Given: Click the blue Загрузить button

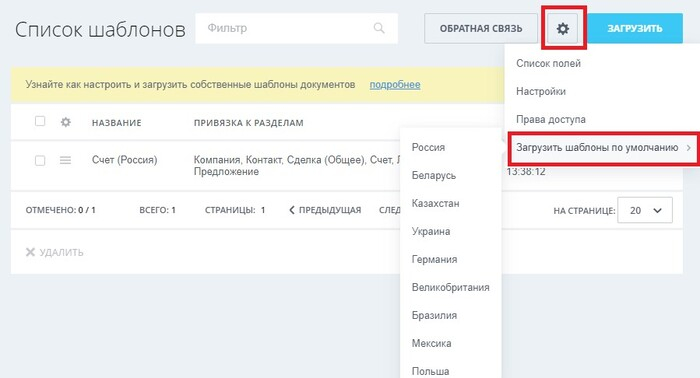Looking at the screenshot, I should (635, 29).
